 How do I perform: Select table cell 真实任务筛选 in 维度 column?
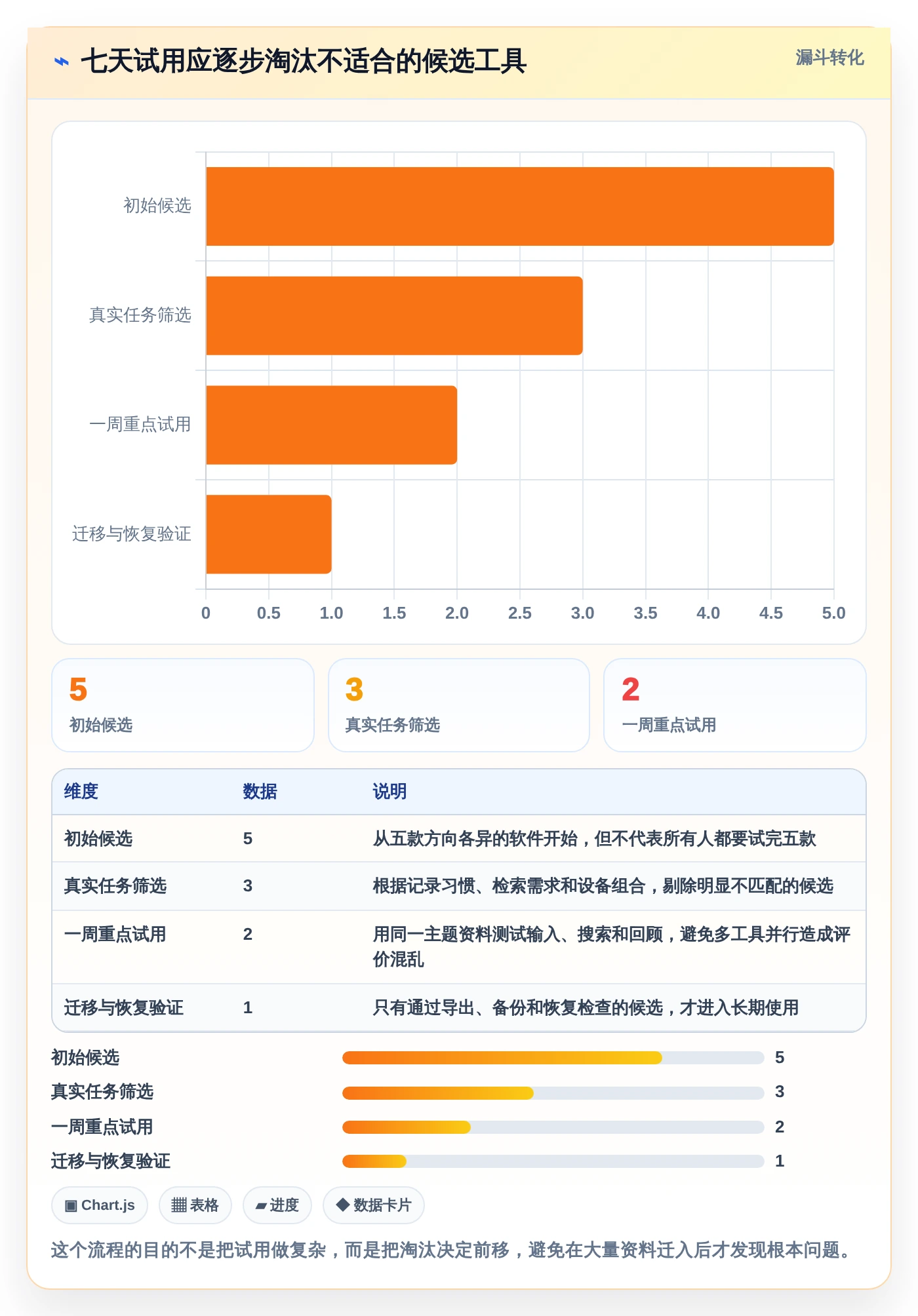[x=115, y=886]
